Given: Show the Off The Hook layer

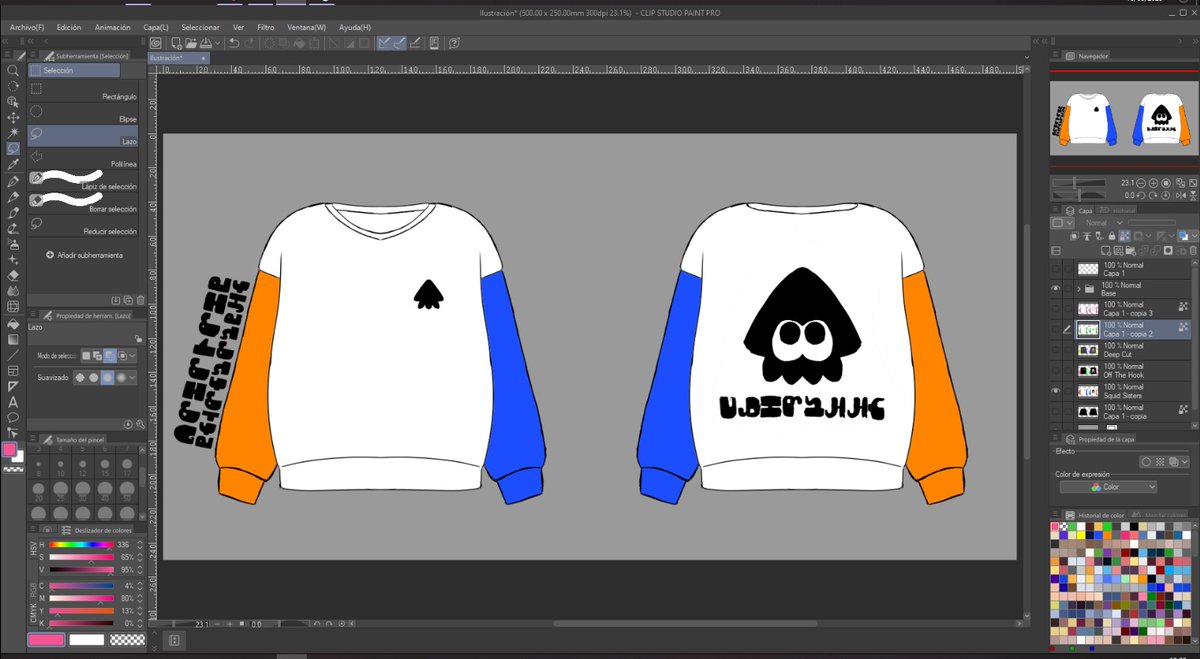Looking at the screenshot, I should [x=1056, y=370].
